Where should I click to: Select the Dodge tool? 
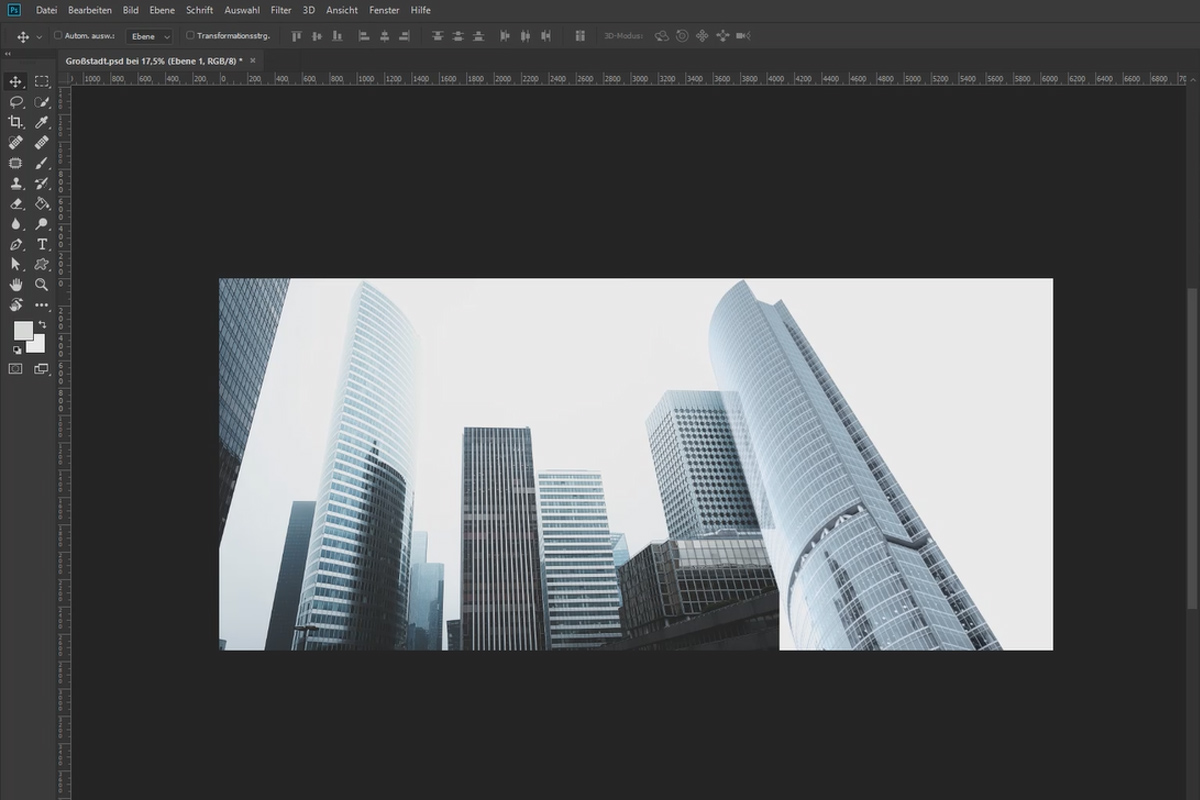click(42, 224)
